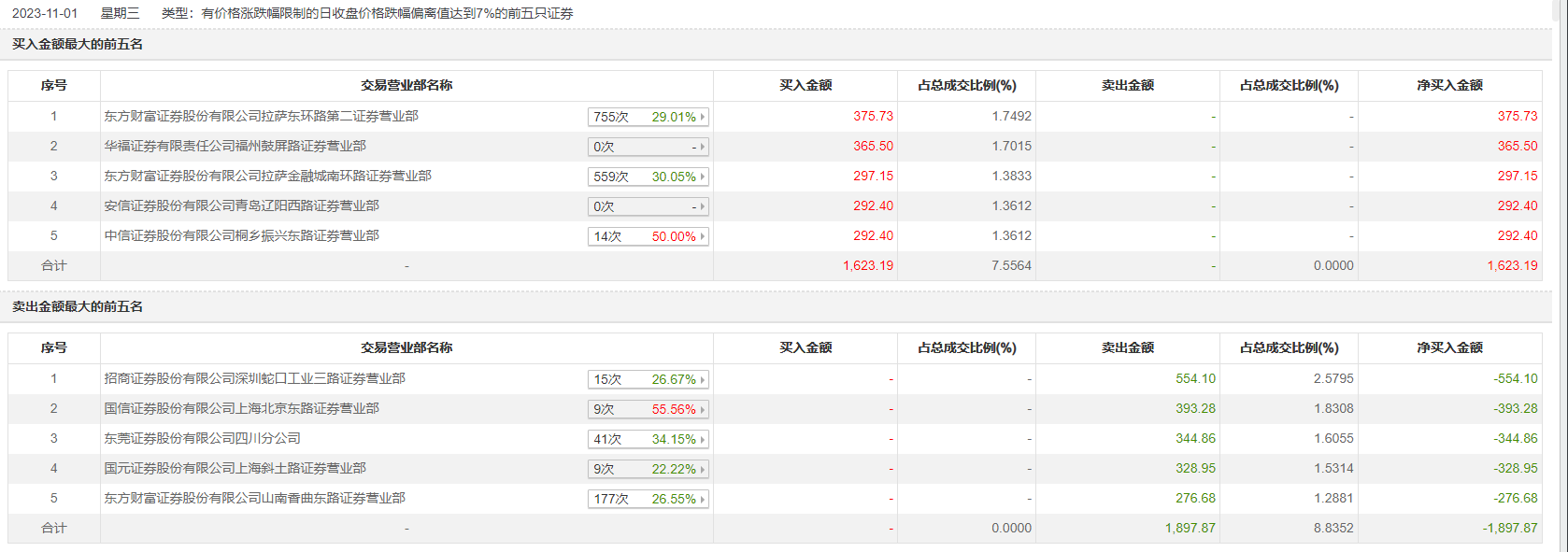Open the 559次 30.05% stats dropdown
Viewport: 1568px width, 552px height.
point(649,177)
